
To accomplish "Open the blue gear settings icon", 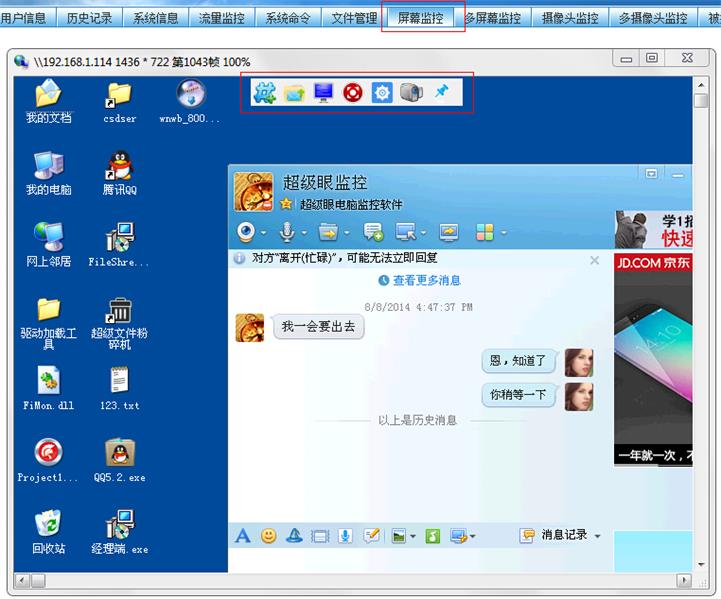I will click(x=381, y=93).
